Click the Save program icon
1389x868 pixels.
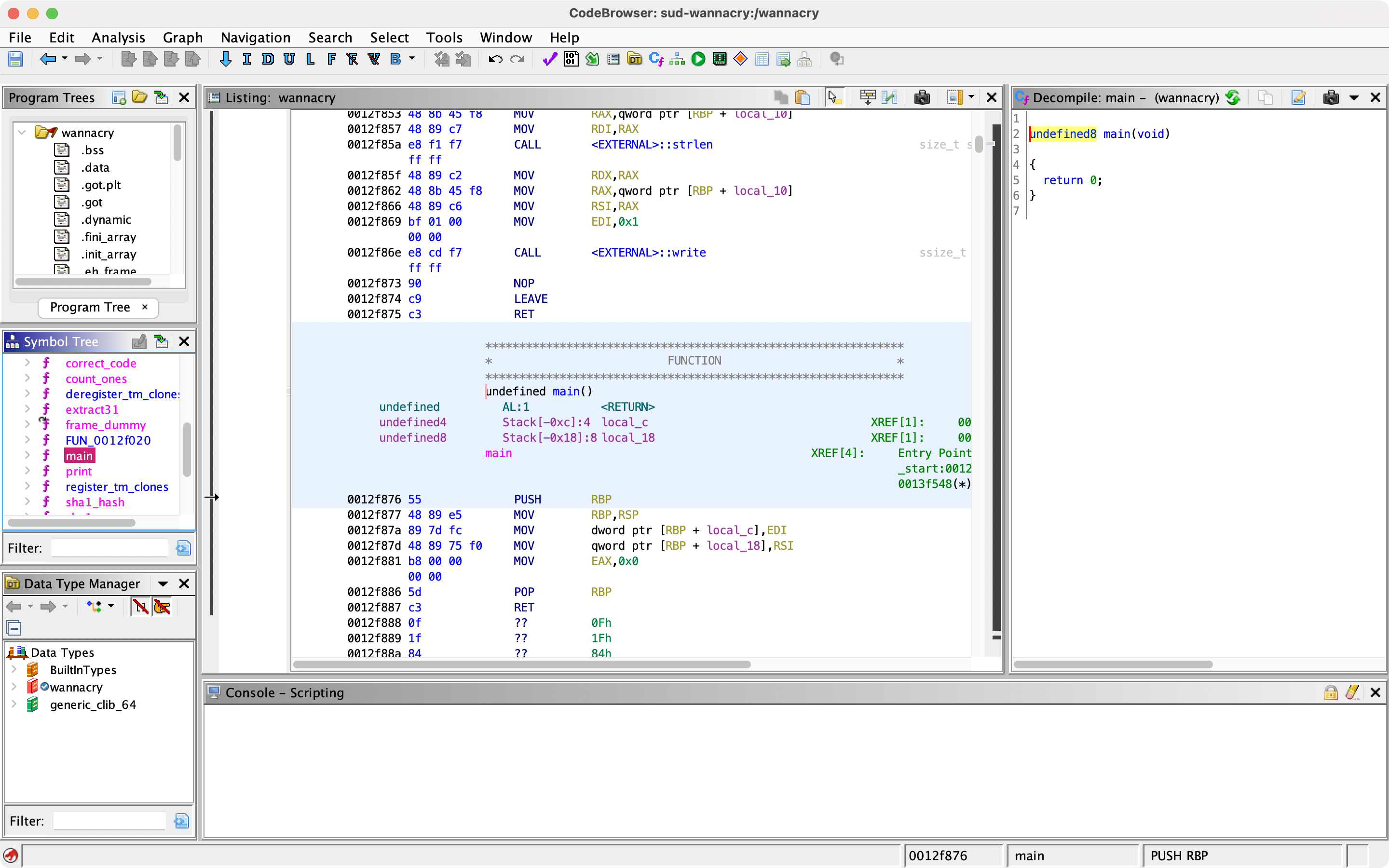(15, 59)
